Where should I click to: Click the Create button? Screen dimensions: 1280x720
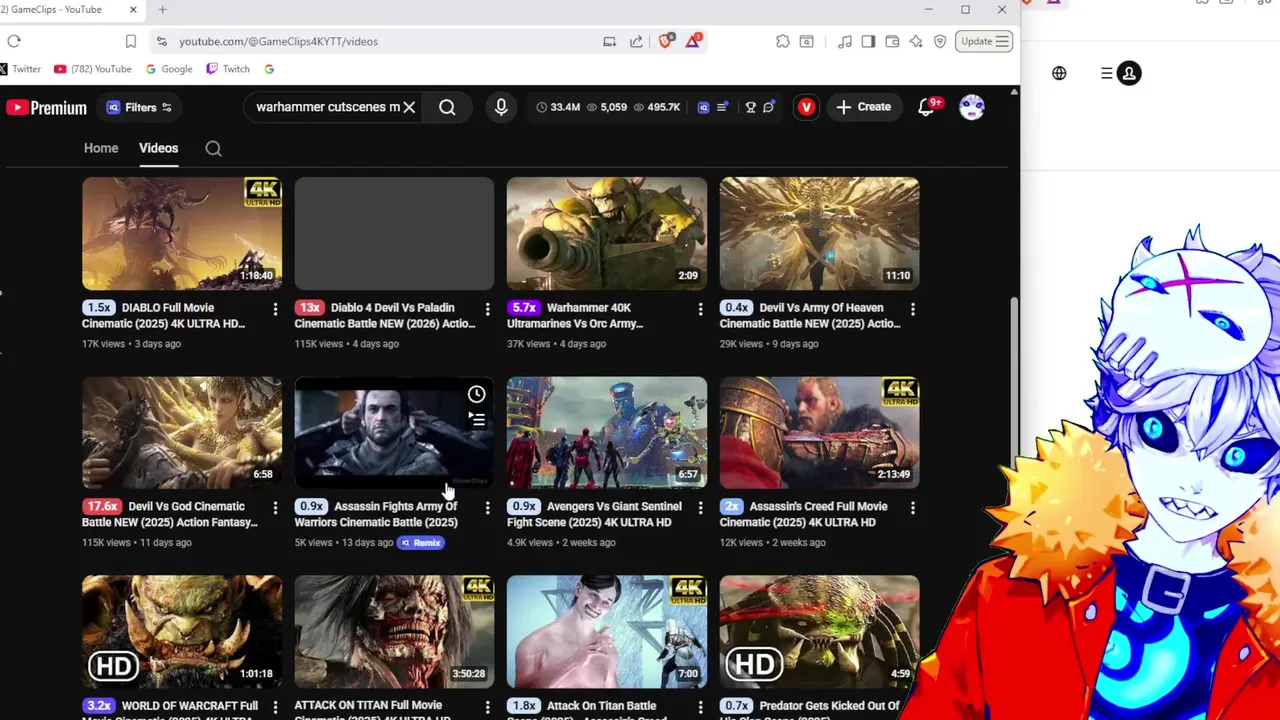click(x=863, y=107)
